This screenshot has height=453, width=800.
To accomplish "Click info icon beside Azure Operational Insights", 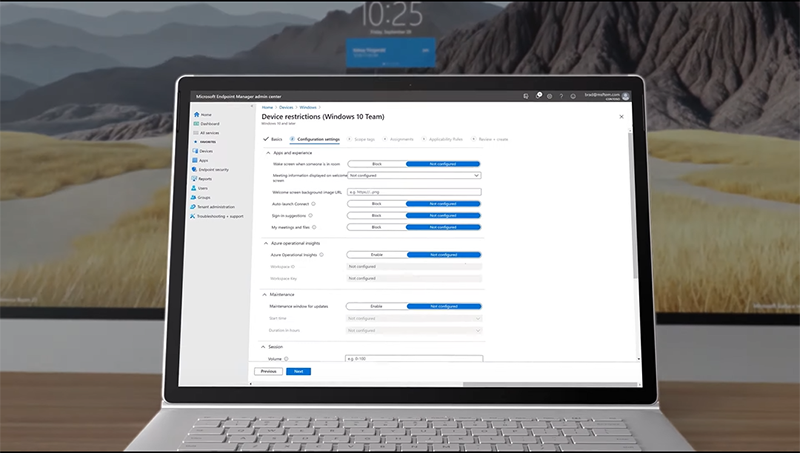I will (321, 255).
